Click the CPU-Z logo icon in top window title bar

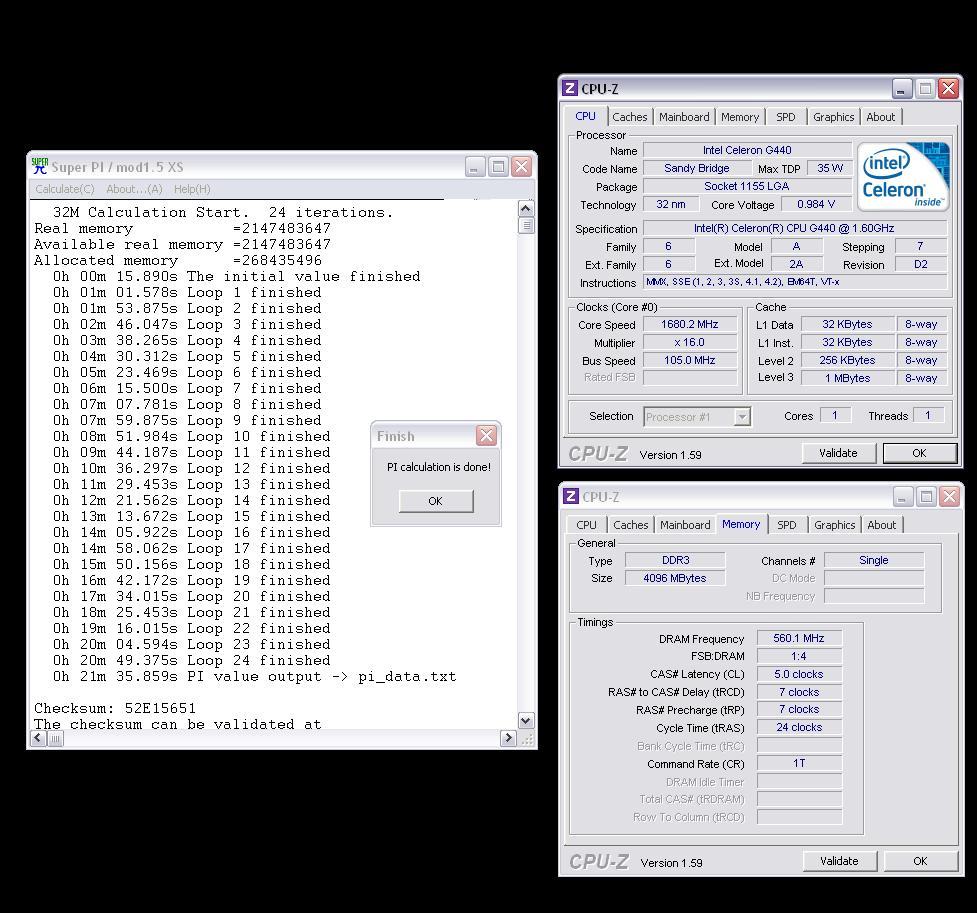click(570, 88)
